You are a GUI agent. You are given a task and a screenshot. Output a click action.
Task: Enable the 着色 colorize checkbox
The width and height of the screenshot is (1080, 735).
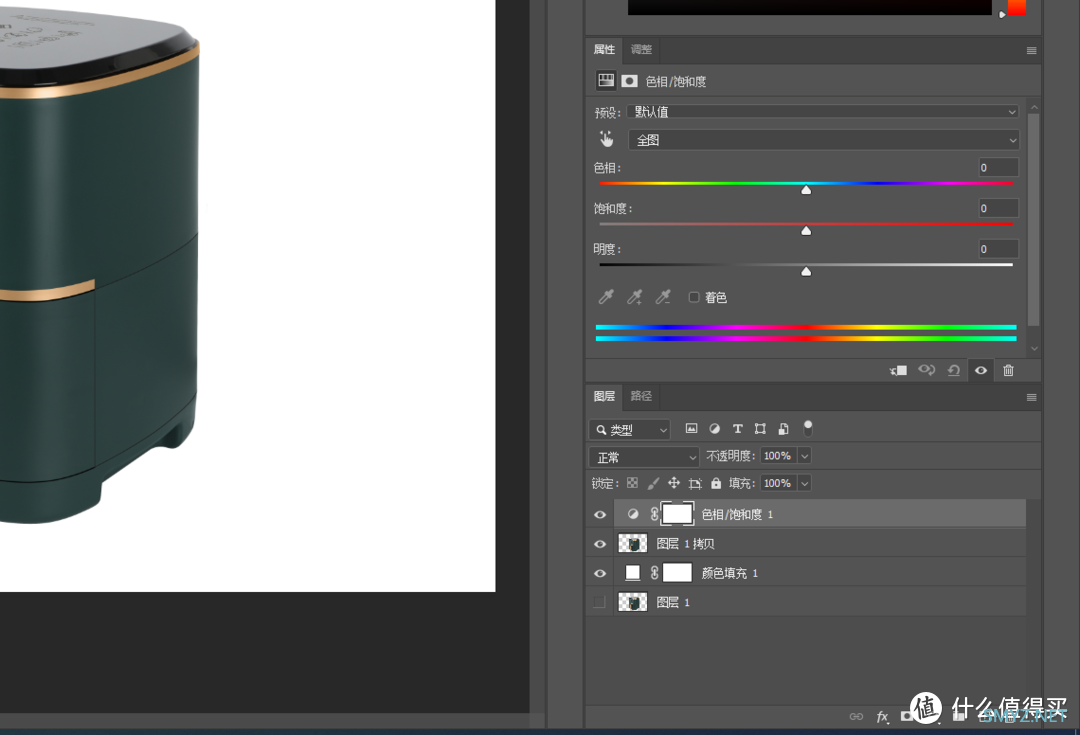694,297
